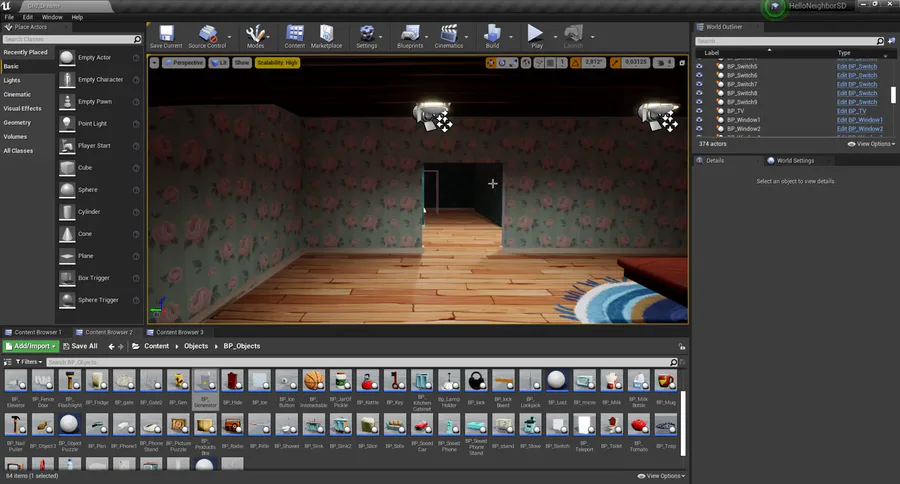900x484 pixels.
Task: Click the maximize viewport icon
Action: tap(682, 63)
